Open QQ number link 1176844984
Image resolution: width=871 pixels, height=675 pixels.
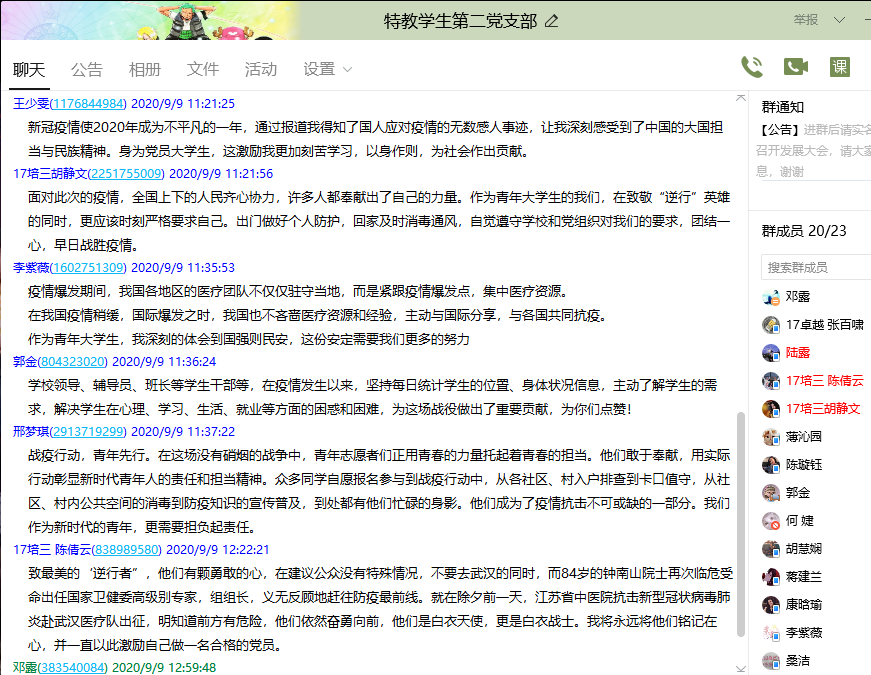[88, 103]
